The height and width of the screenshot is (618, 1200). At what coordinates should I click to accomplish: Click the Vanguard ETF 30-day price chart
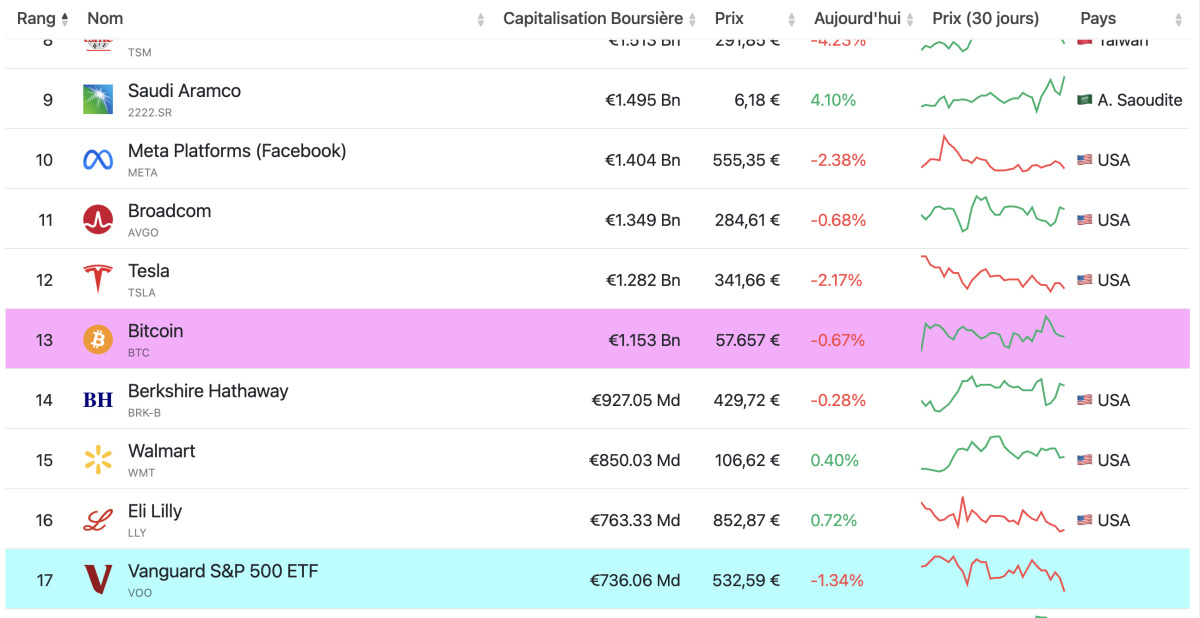tap(993, 573)
